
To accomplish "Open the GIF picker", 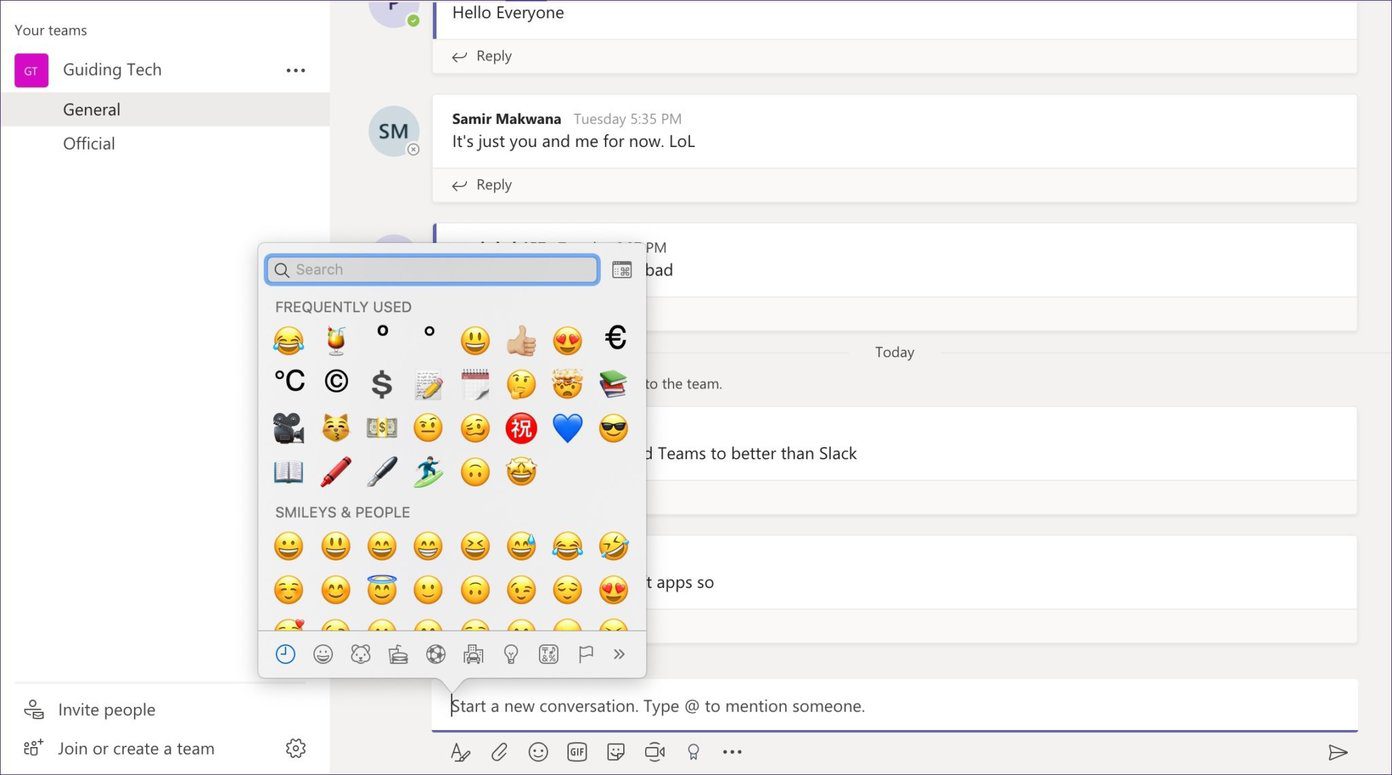I will [x=577, y=752].
